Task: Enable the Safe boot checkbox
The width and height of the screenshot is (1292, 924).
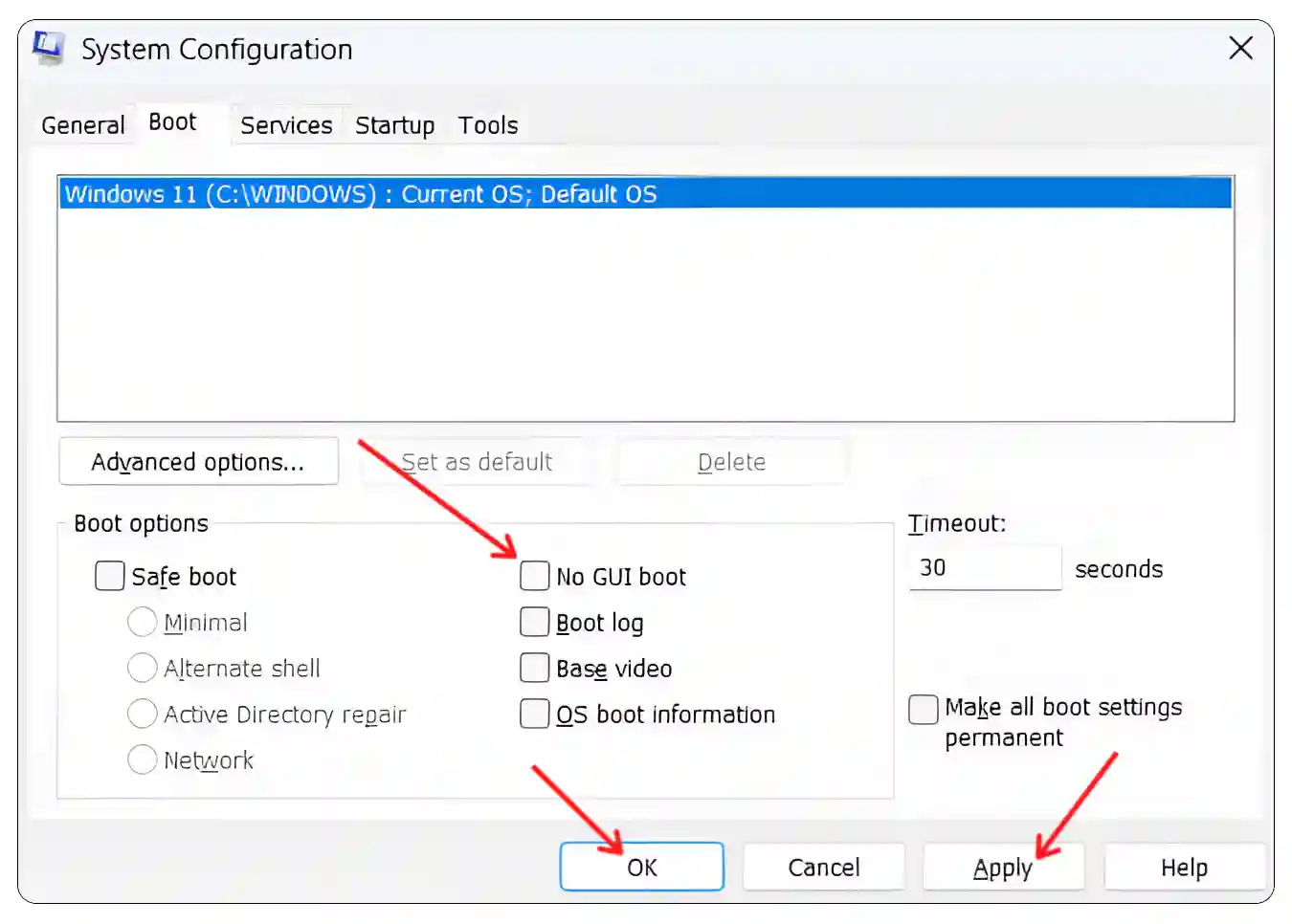Action: [x=110, y=577]
